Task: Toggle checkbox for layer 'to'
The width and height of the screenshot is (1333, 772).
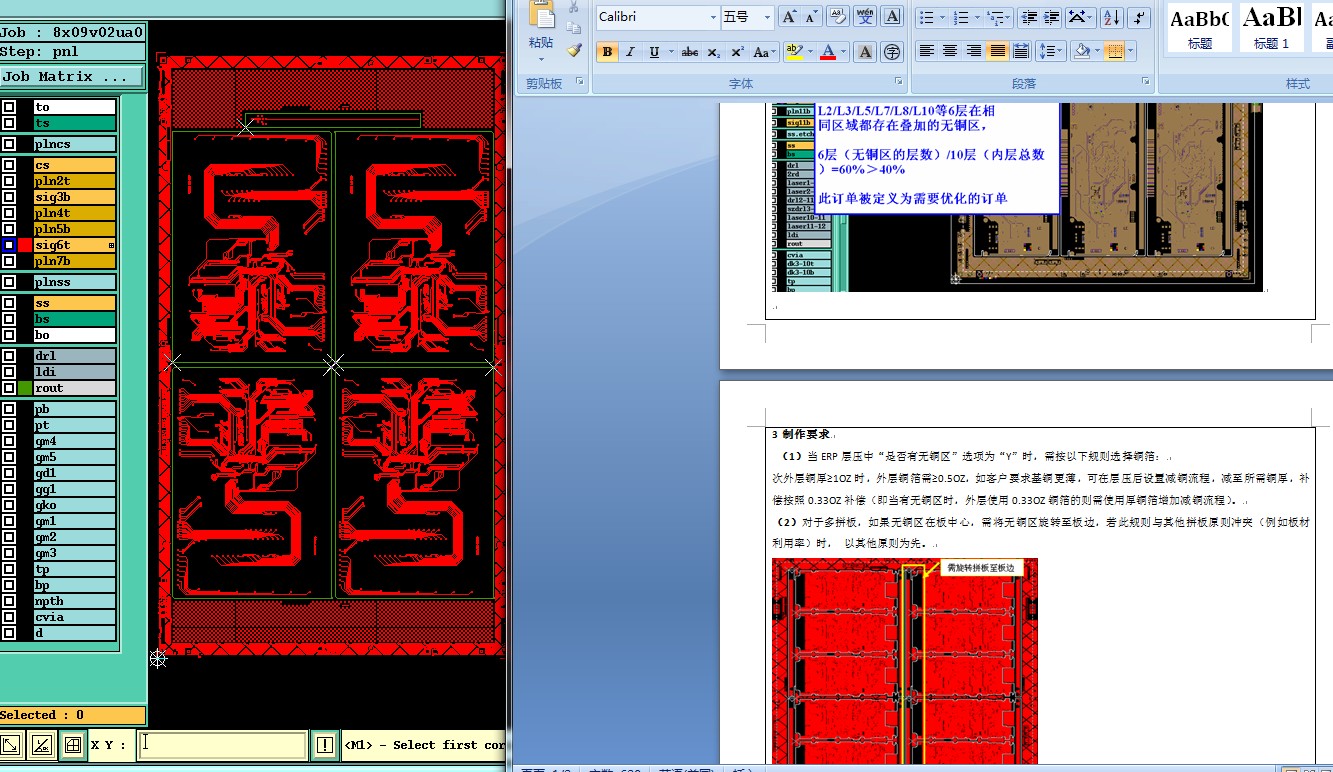Action: pos(9,107)
